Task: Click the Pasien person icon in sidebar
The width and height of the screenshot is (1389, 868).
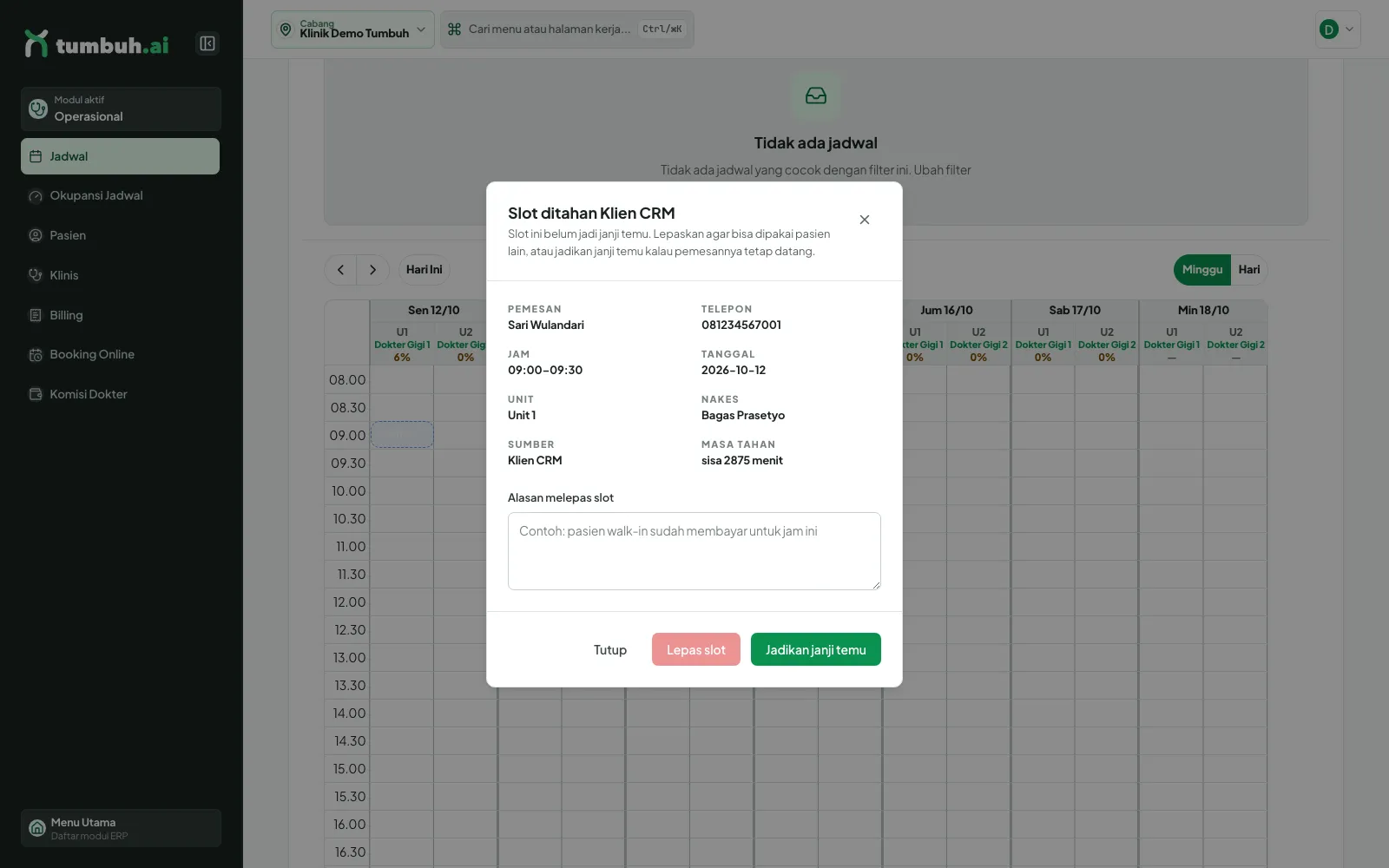Action: coord(36,235)
